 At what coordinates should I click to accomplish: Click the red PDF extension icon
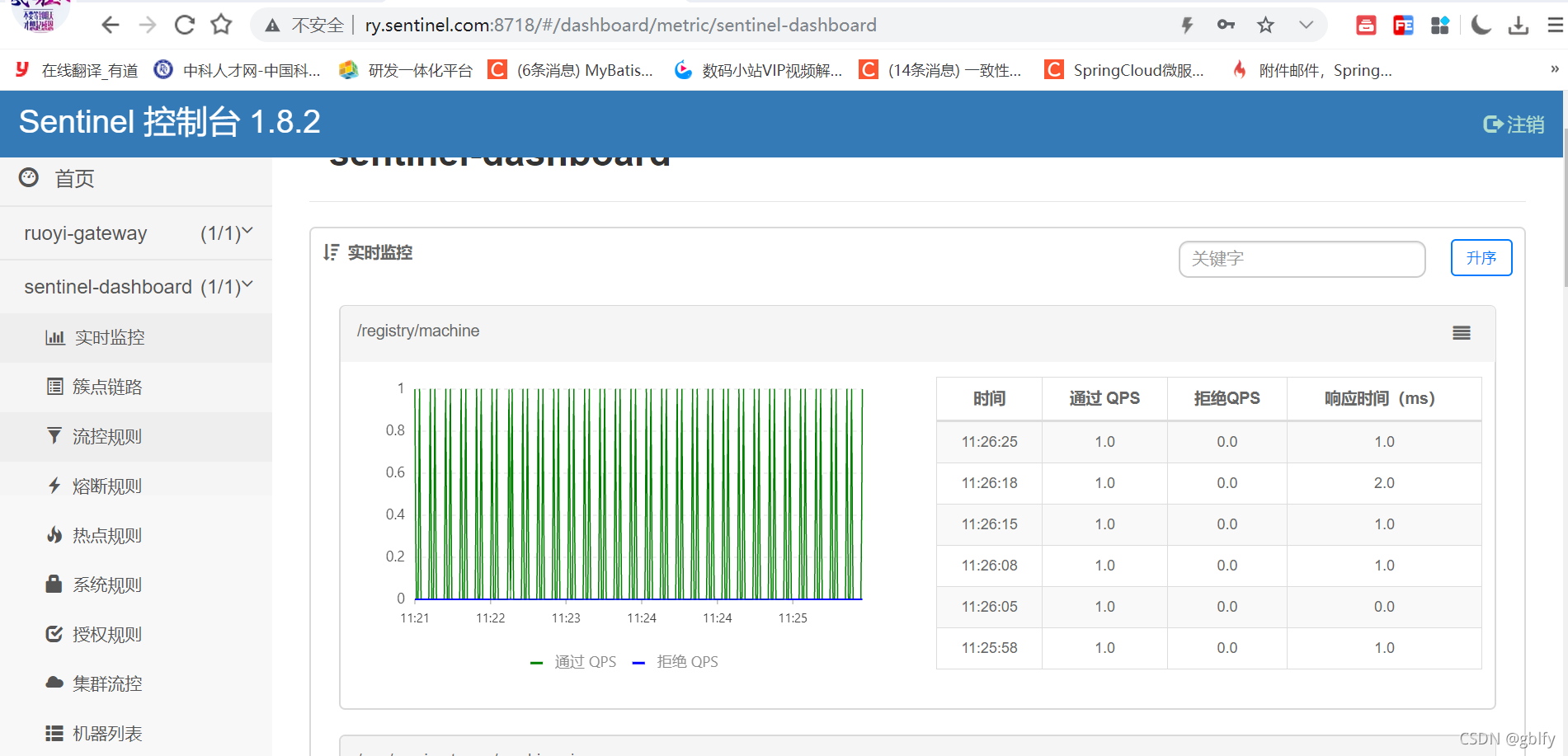[1403, 26]
